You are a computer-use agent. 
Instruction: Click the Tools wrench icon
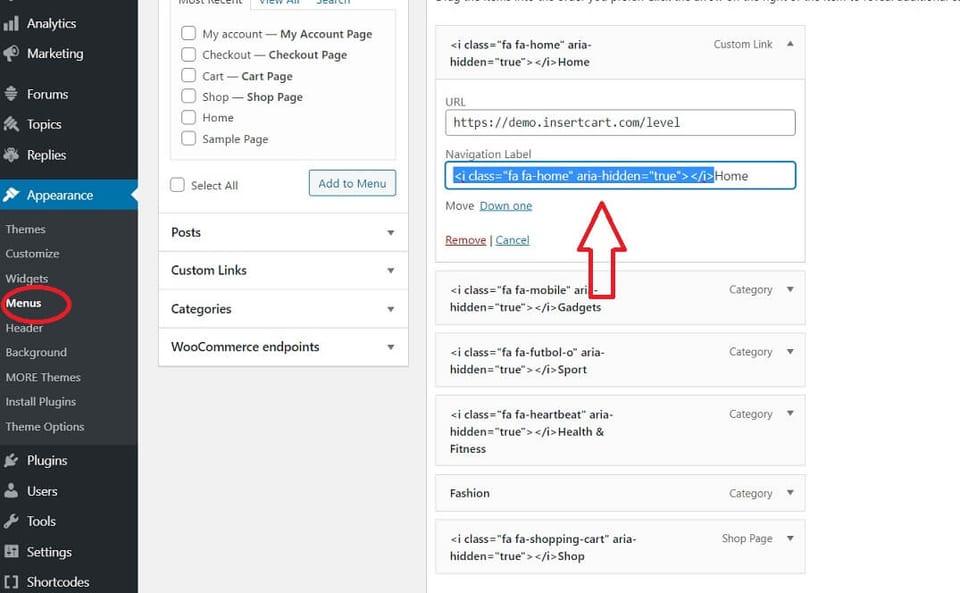pyautogui.click(x=11, y=521)
